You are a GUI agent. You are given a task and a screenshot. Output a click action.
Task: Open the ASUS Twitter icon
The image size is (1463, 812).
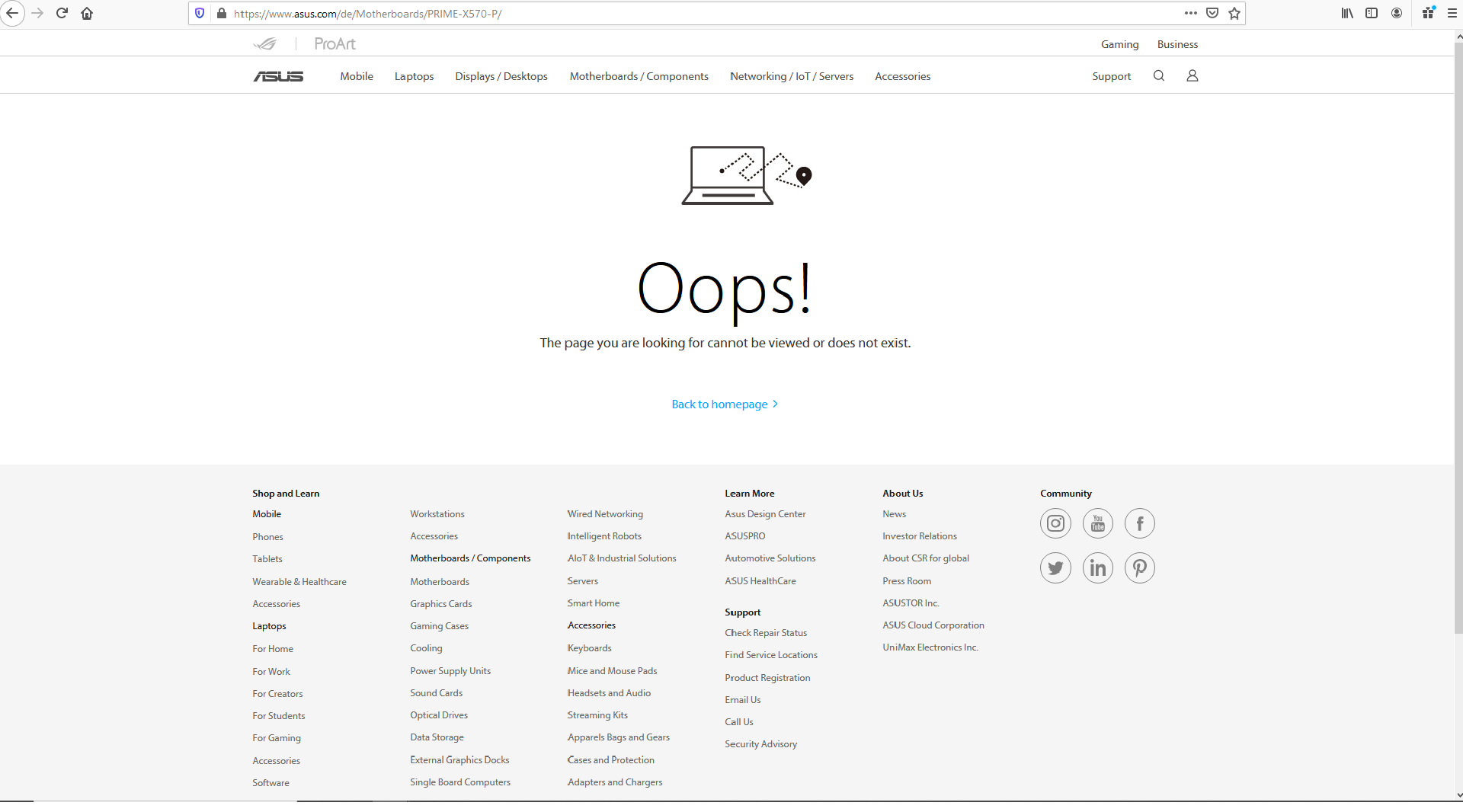1055,567
